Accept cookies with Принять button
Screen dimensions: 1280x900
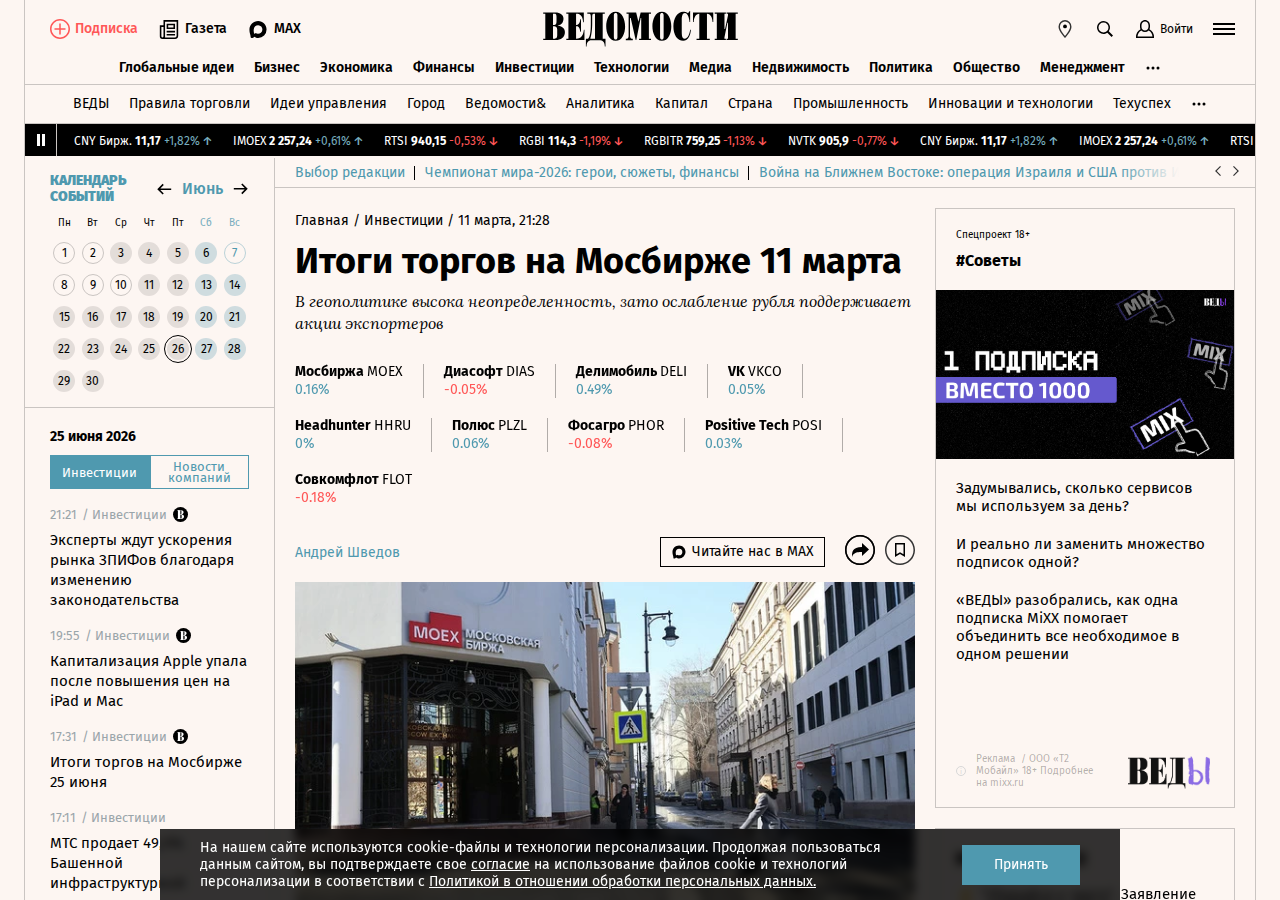(1021, 865)
